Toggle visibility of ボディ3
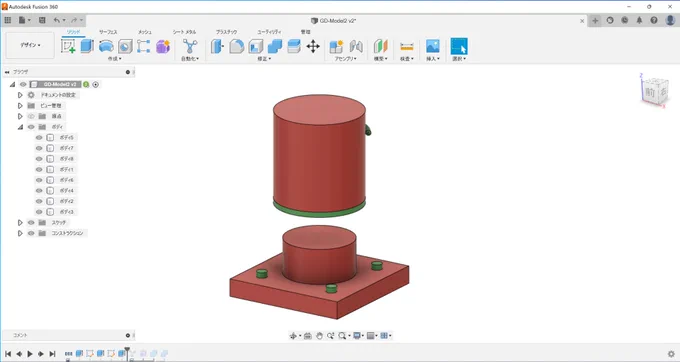680x362 pixels. (x=39, y=212)
